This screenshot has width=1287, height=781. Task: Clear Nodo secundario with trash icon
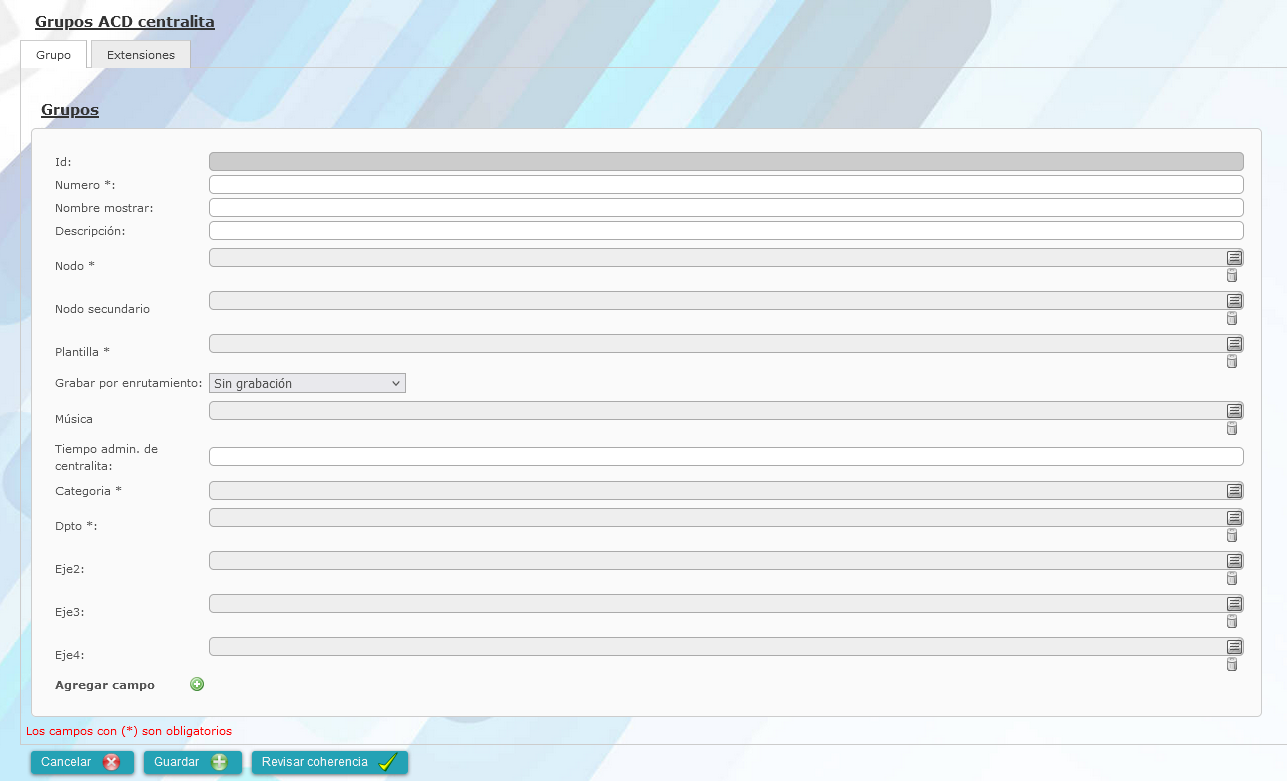coord(1232,318)
